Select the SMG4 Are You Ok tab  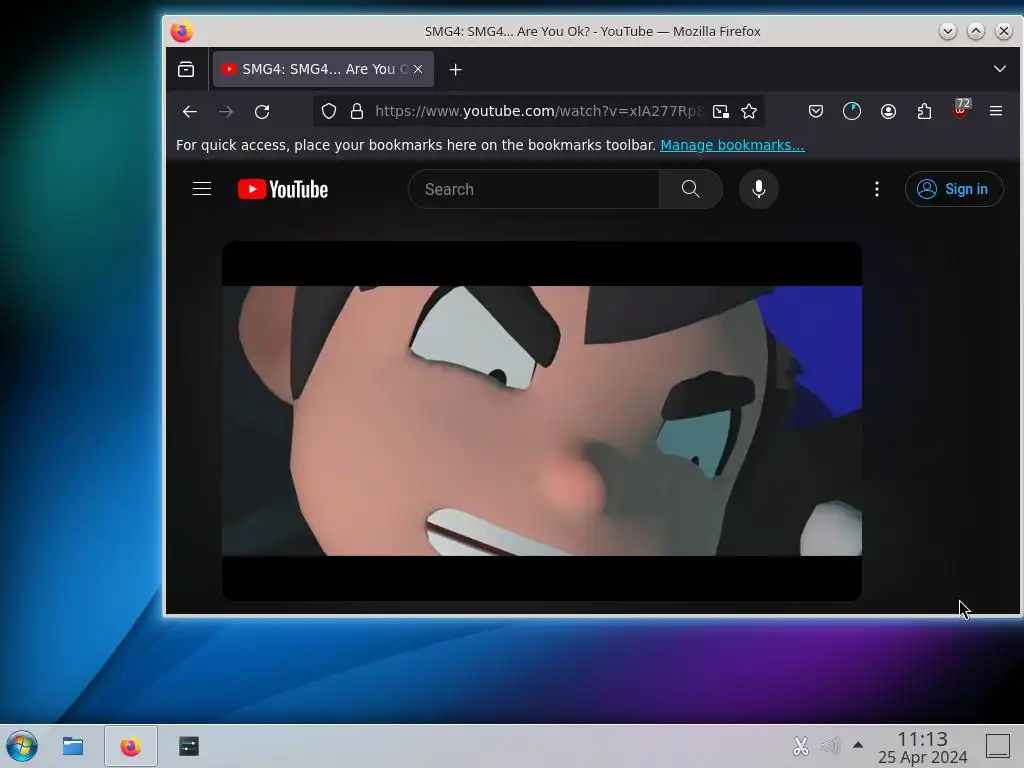(x=323, y=69)
